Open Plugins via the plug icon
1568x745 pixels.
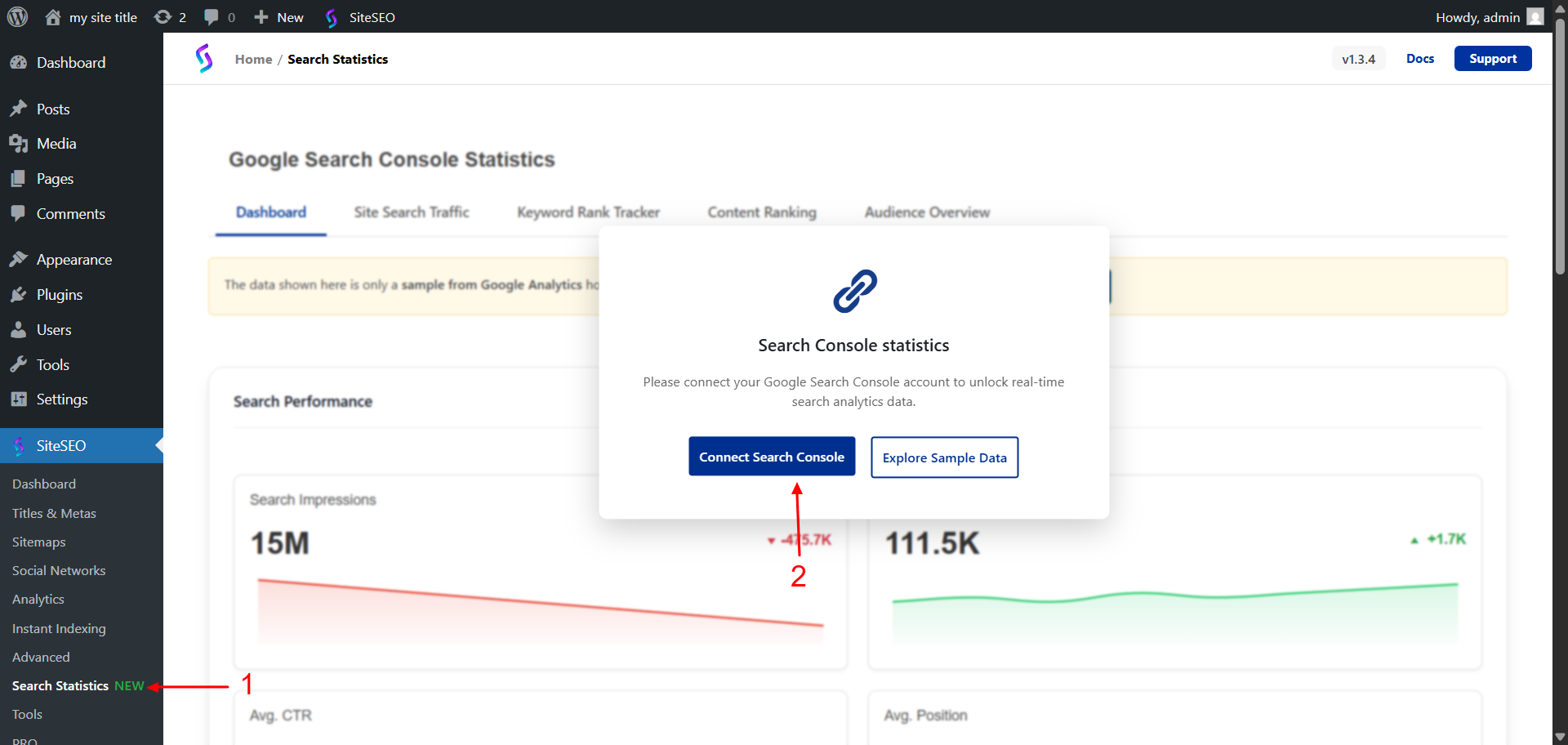[x=20, y=294]
